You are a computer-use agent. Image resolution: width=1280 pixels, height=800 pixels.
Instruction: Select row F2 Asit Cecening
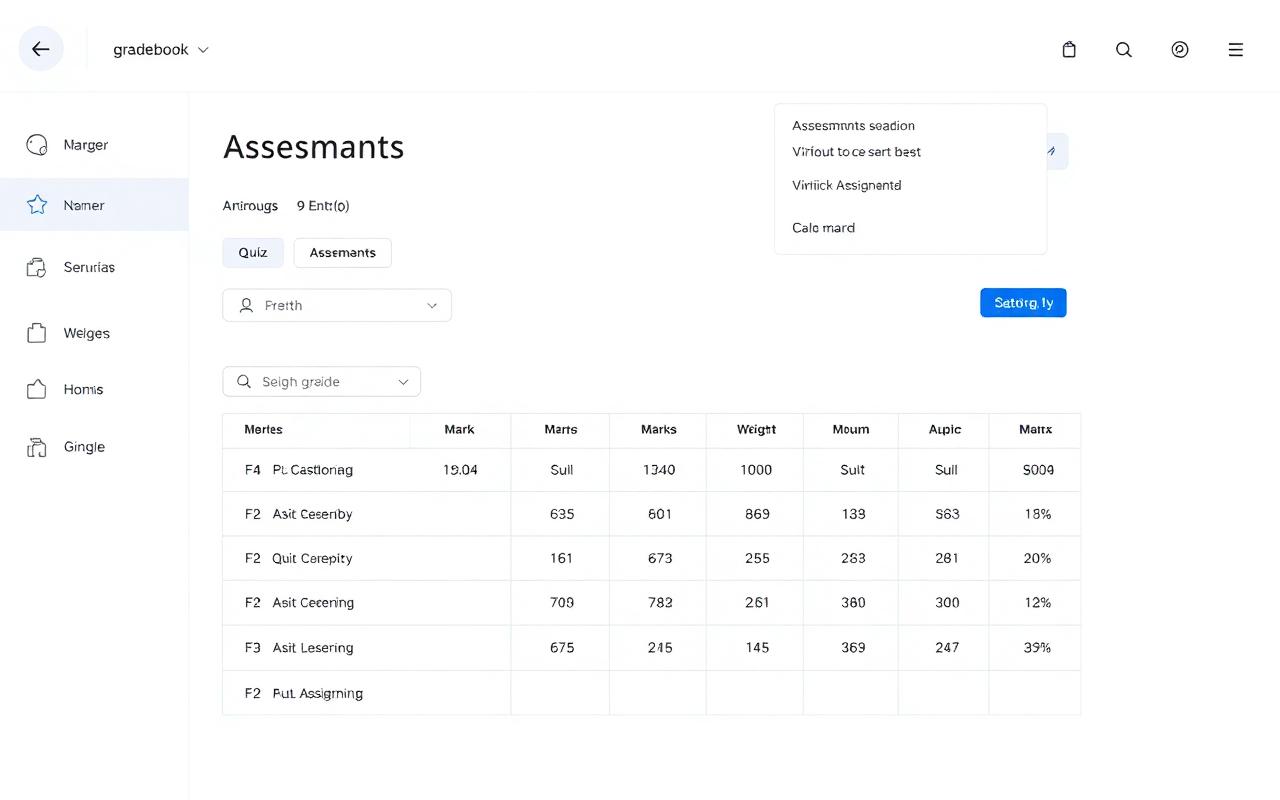pyautogui.click(x=651, y=603)
